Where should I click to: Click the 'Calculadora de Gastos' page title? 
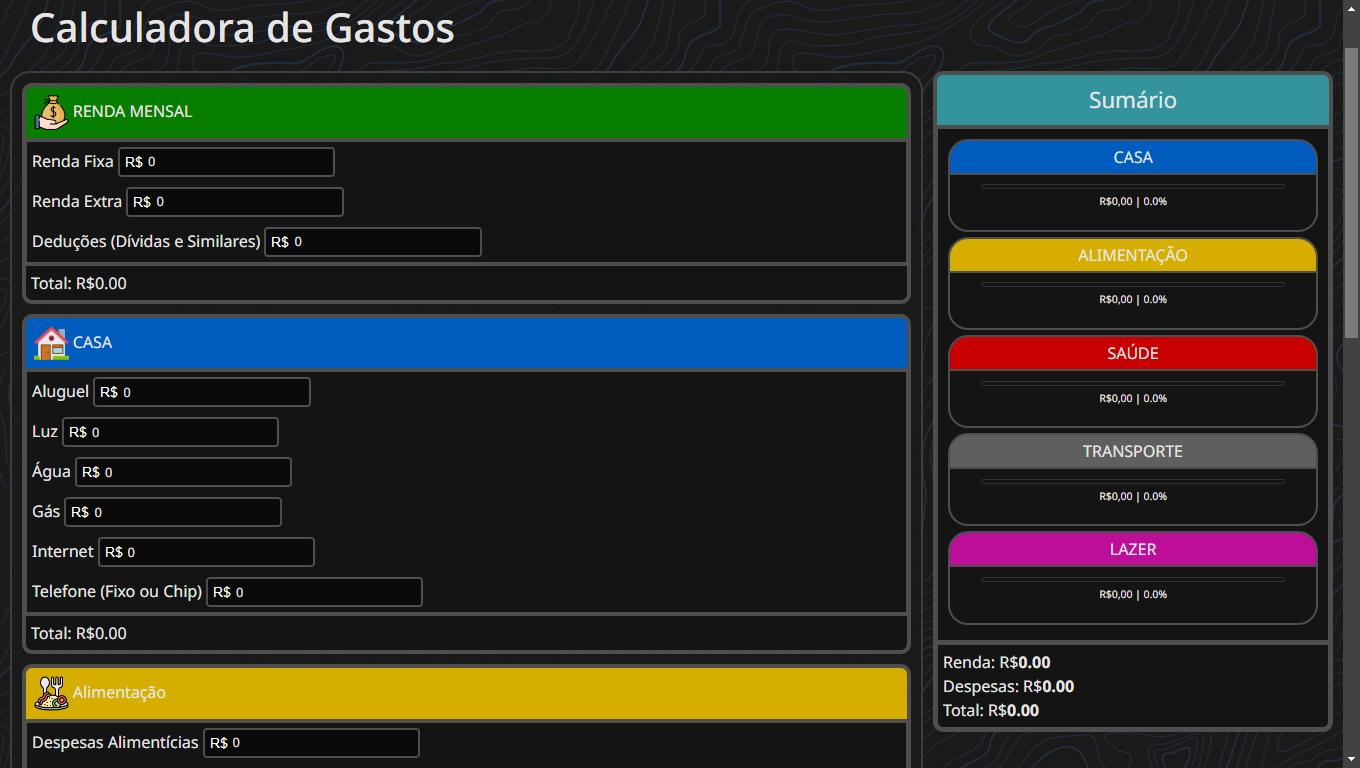pyautogui.click(x=243, y=28)
